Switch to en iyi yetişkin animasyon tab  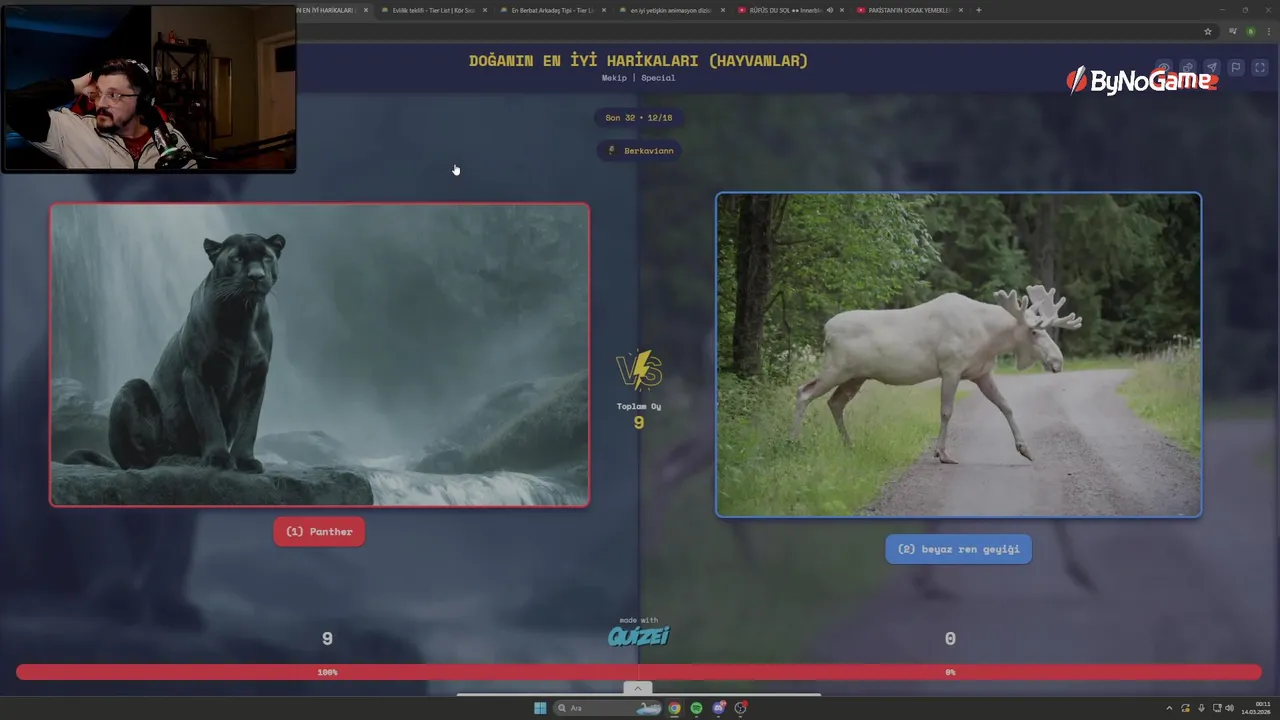click(x=670, y=10)
